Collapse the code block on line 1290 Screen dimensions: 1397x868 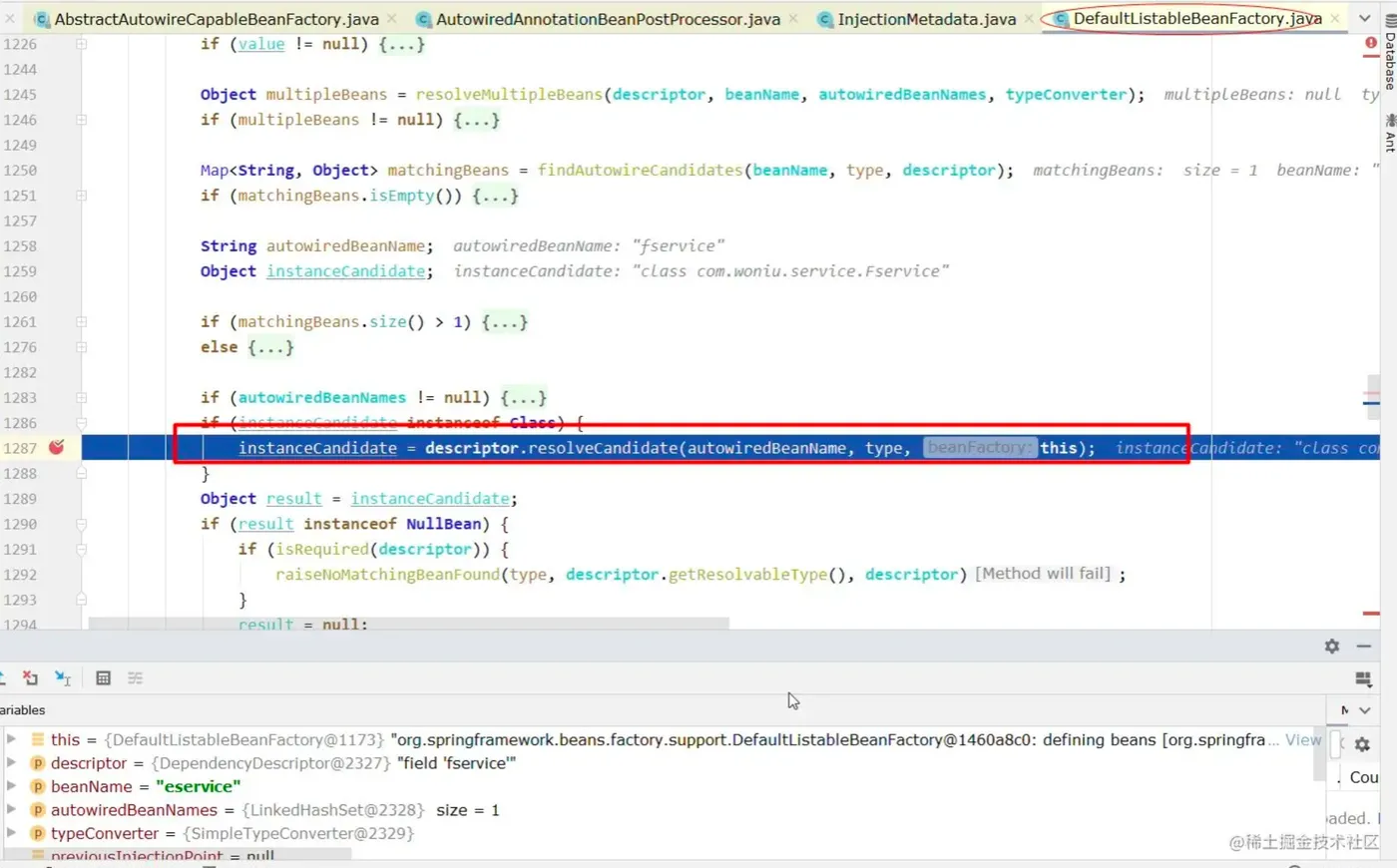point(81,524)
